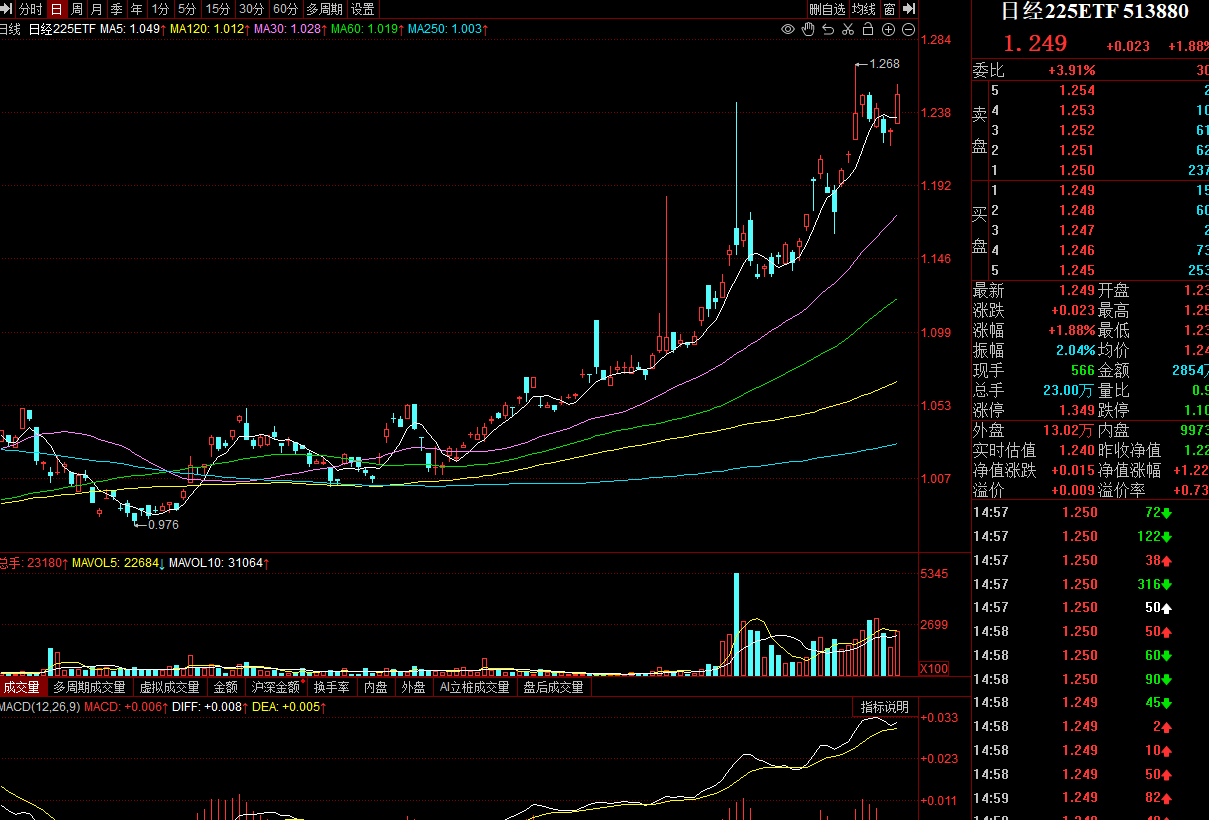
Task: Click the 窗 window button
Action: point(889,9)
